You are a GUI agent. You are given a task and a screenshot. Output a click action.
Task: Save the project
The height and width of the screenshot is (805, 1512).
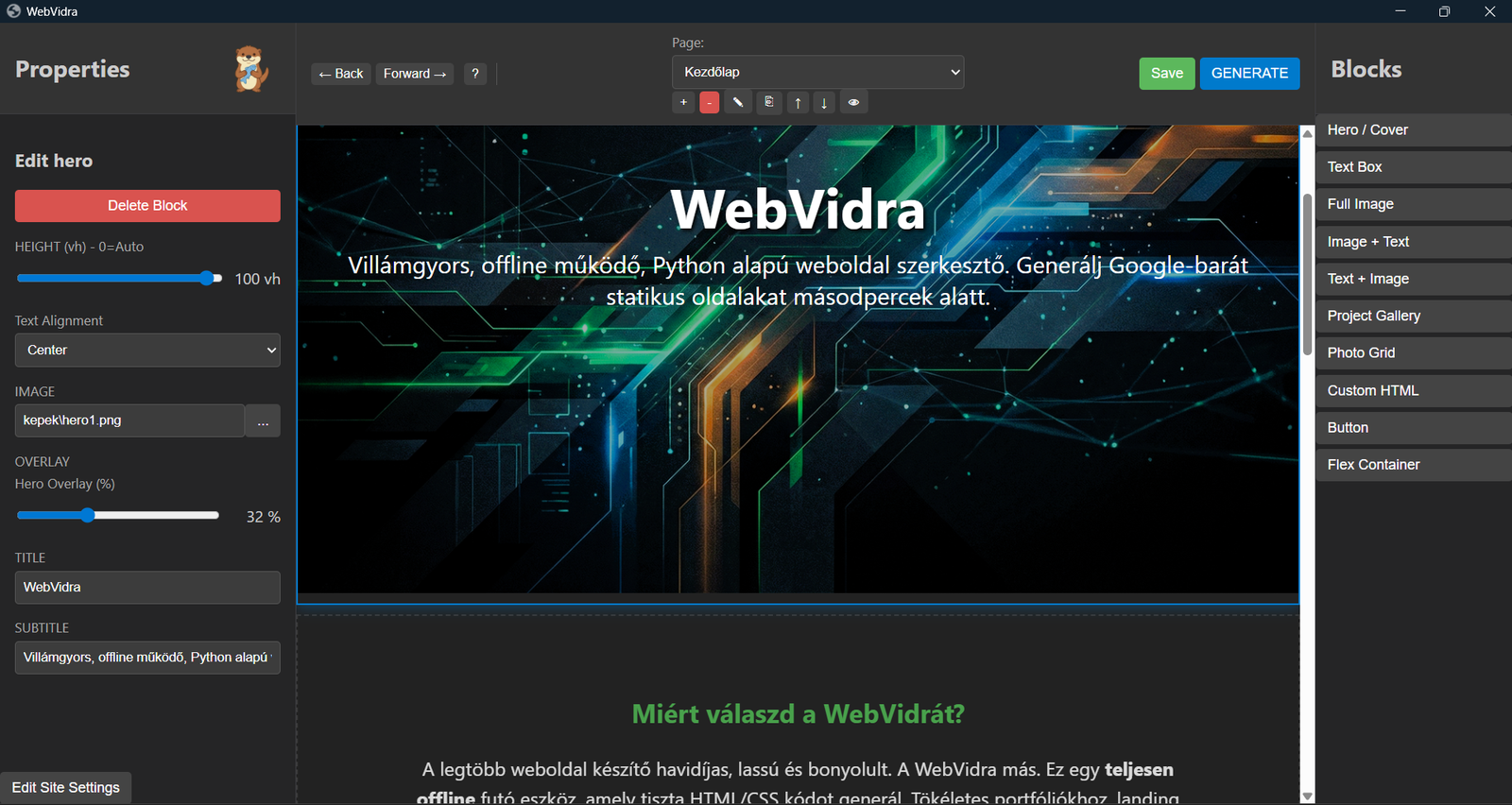point(1167,74)
